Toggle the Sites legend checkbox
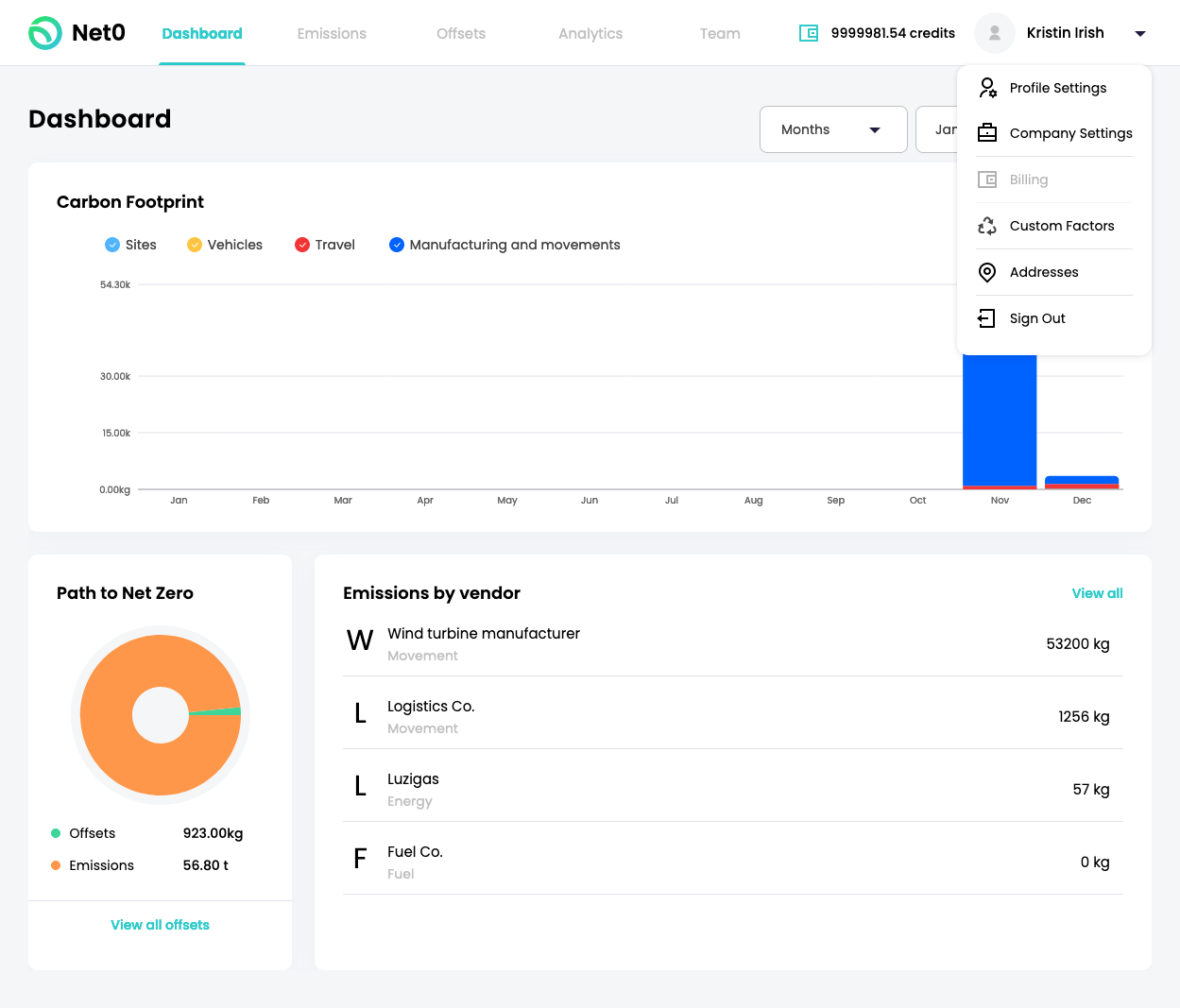 click(x=112, y=245)
